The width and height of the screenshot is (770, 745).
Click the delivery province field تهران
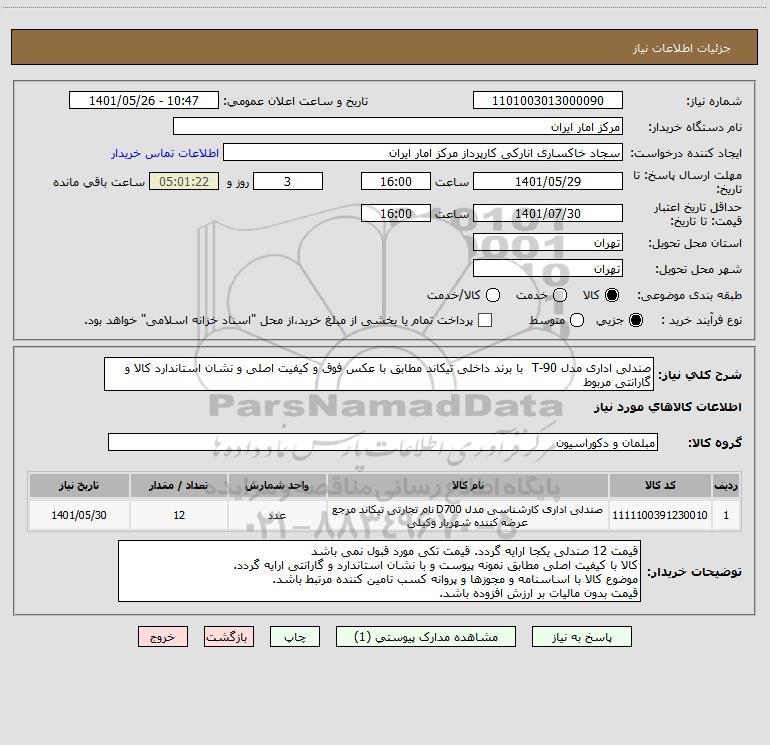click(548, 242)
